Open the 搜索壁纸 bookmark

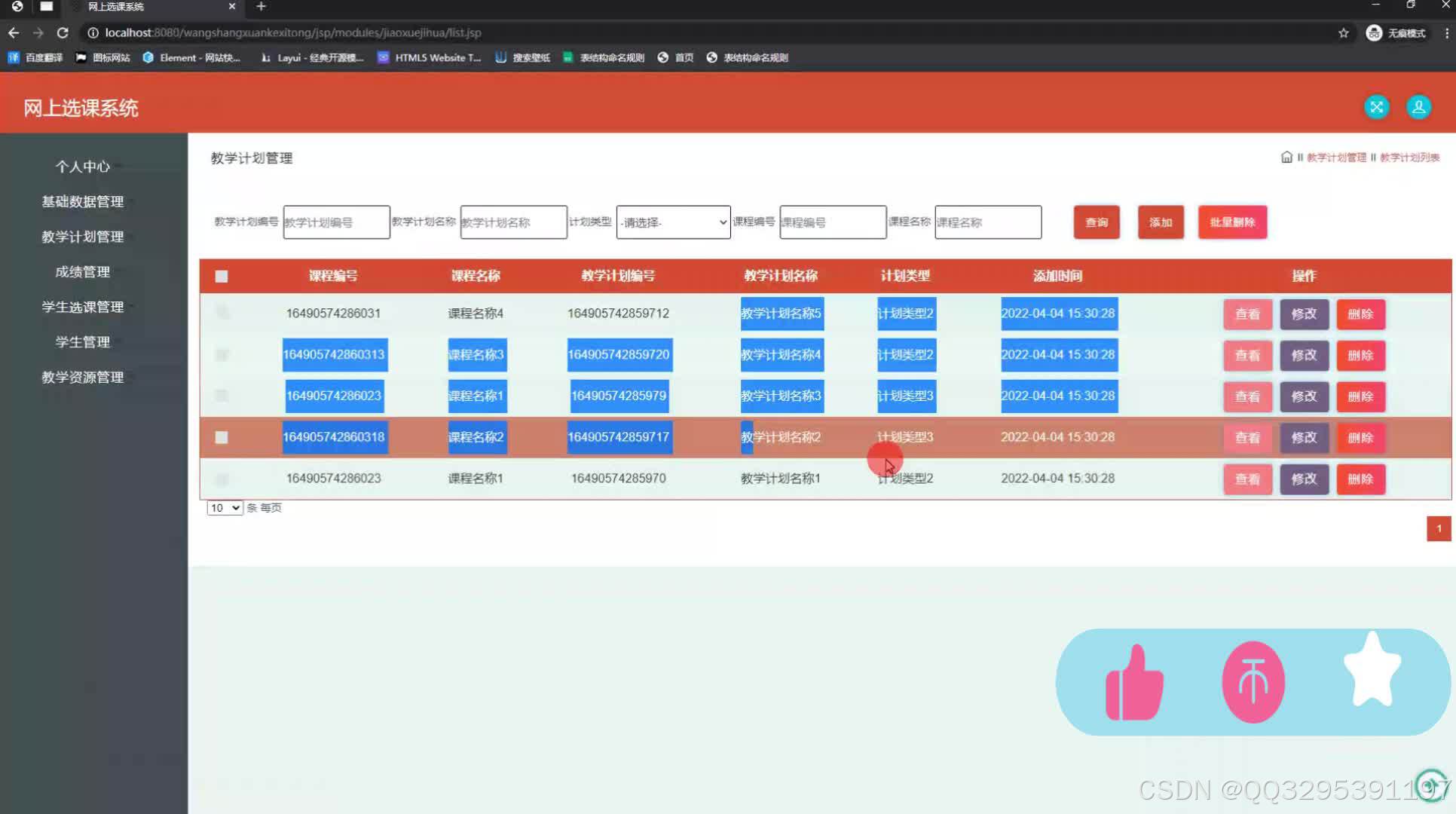pyautogui.click(x=522, y=57)
